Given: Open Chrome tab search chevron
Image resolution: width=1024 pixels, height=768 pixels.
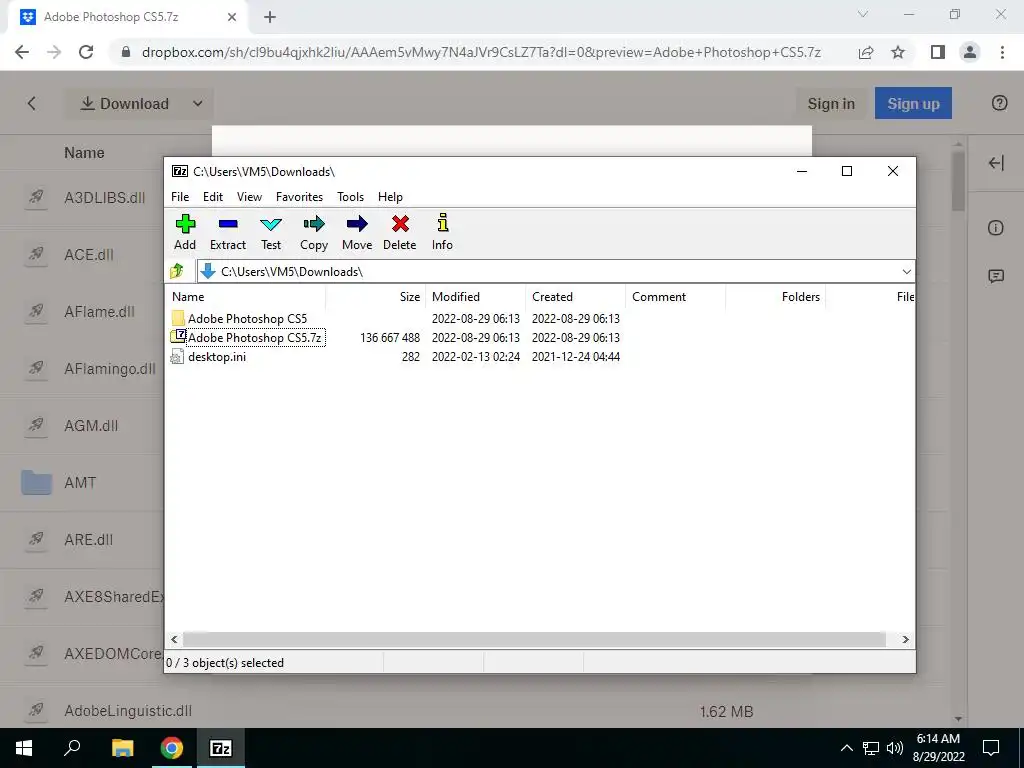Looking at the screenshot, I should pyautogui.click(x=863, y=14).
